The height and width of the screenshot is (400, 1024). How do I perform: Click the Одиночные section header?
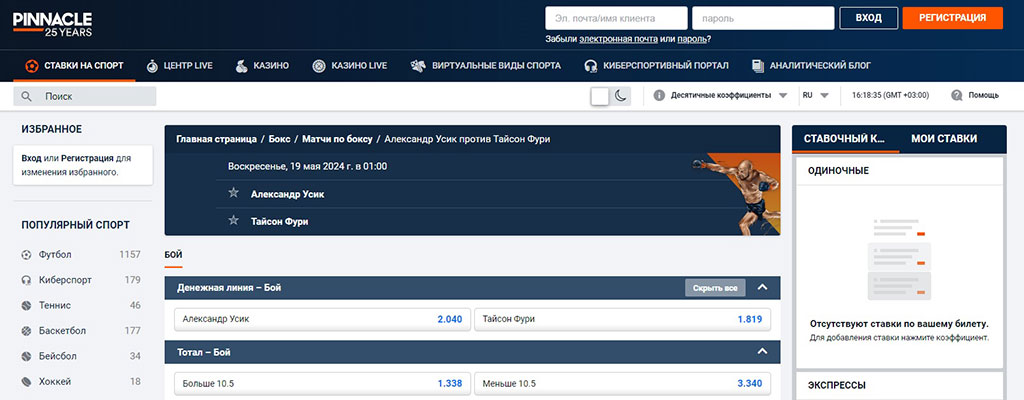click(899, 171)
